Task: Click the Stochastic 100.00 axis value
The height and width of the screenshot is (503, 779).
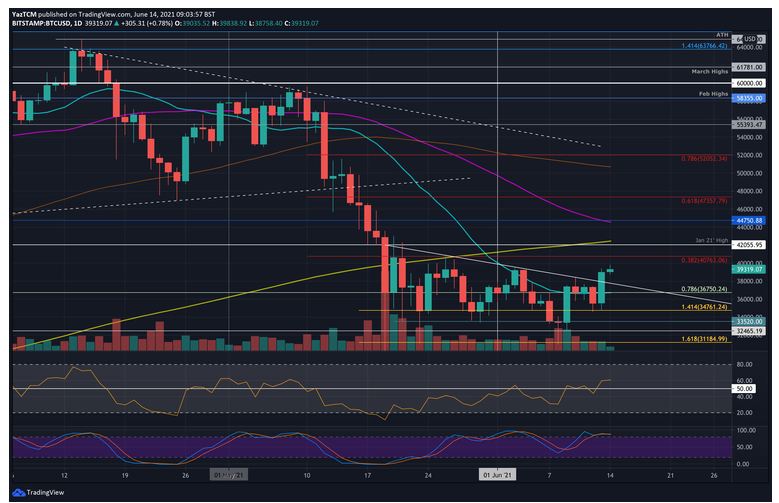Action: [x=745, y=430]
